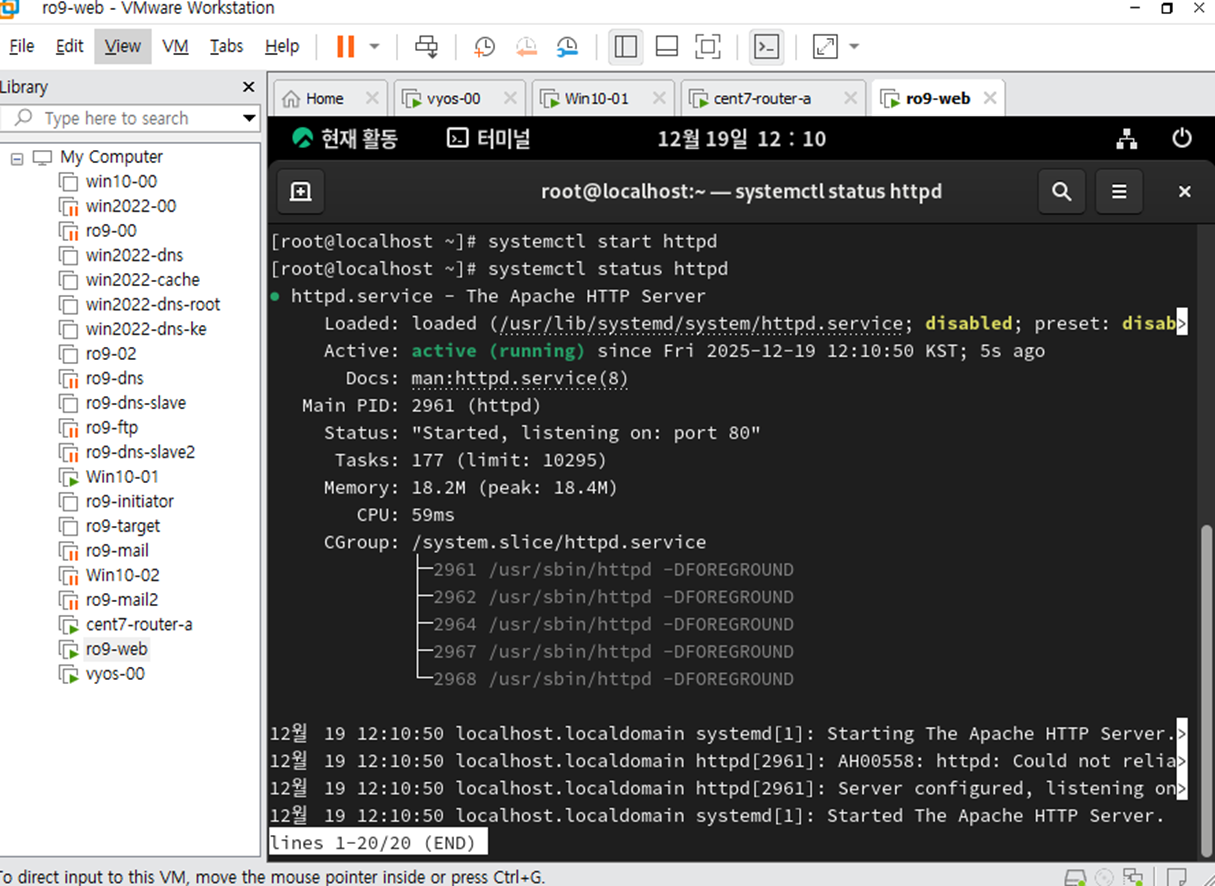This screenshot has width=1215, height=886.
Task: Toggle the thumbnail bar view icon
Action: click(x=667, y=46)
